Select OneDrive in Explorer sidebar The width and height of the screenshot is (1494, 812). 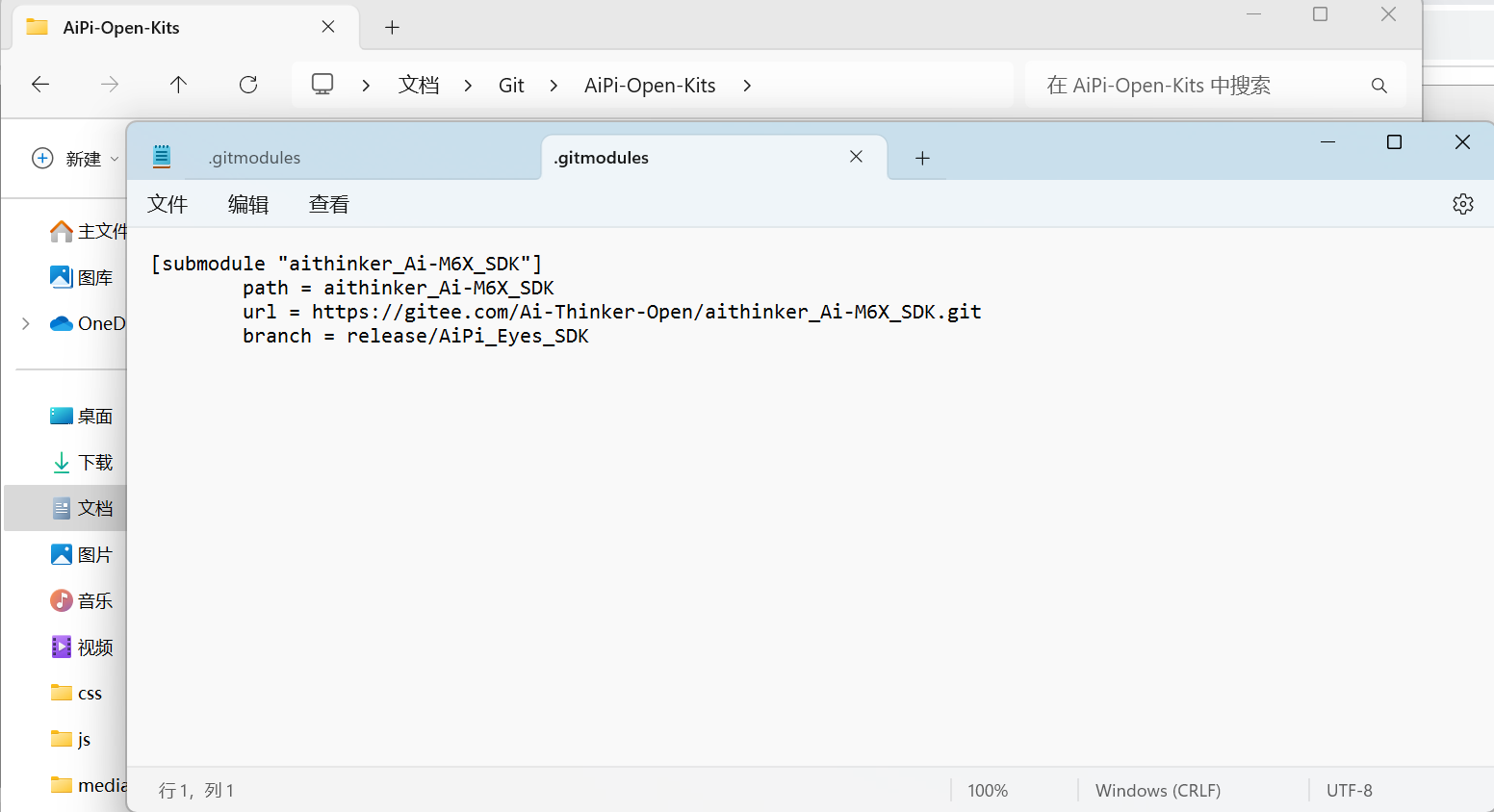[88, 323]
